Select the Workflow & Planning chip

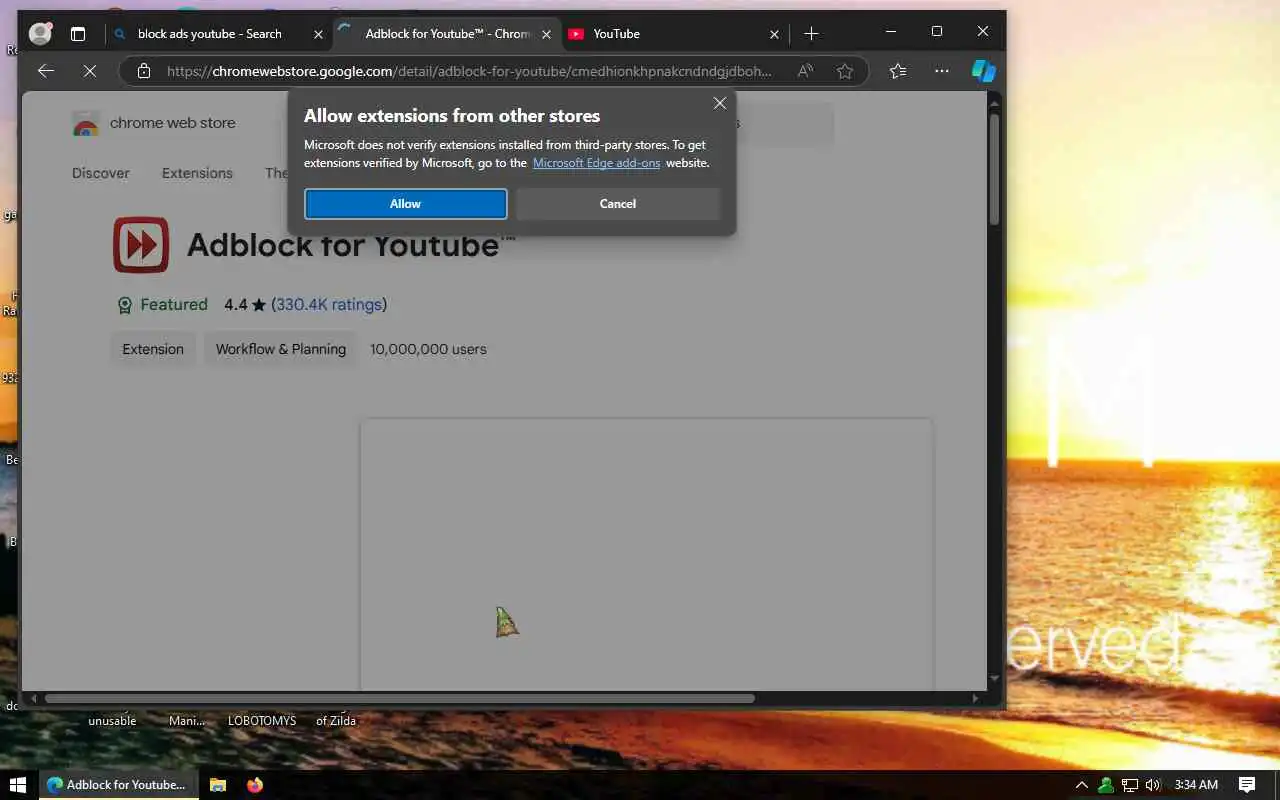coord(281,349)
